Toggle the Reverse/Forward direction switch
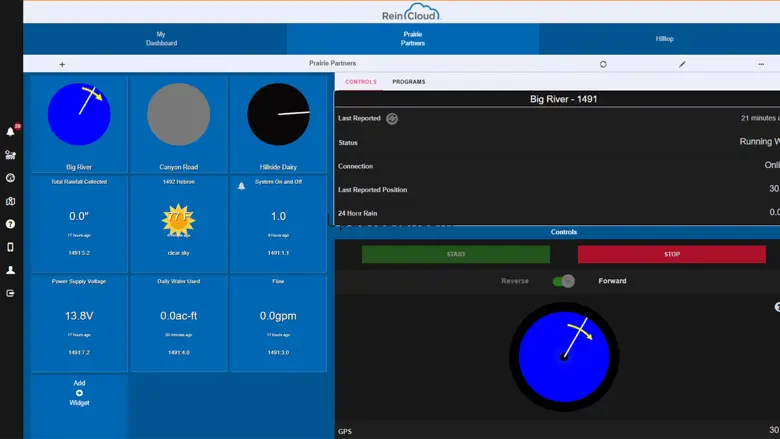Screen dimensions: 780x439 pos(564,281)
